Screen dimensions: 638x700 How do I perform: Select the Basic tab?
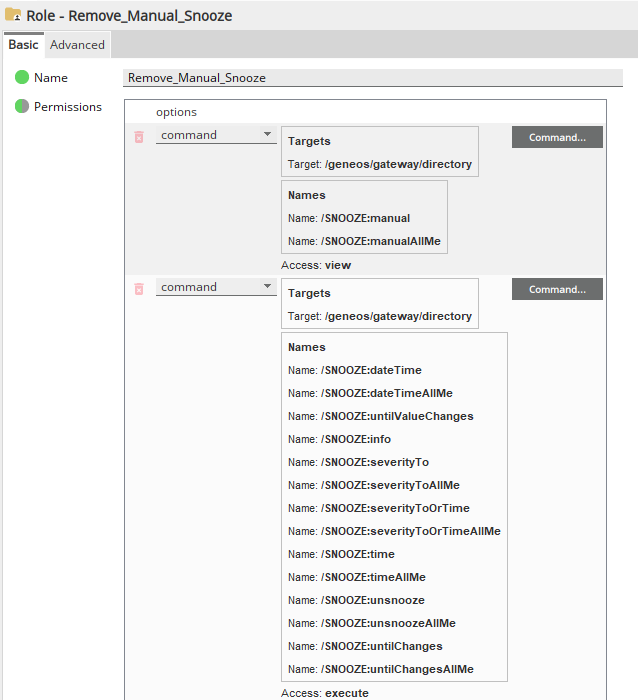click(23, 45)
